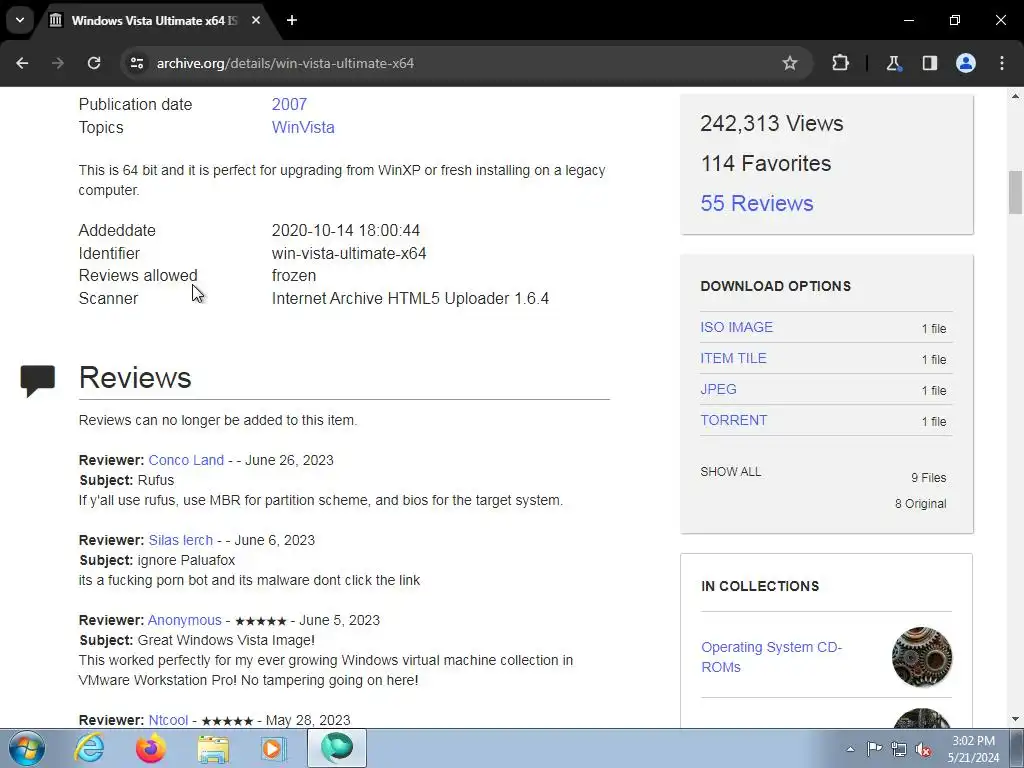This screenshot has height=768, width=1024.
Task: Select the Windows Vista Ultimate x64 tab
Action: coord(153,21)
